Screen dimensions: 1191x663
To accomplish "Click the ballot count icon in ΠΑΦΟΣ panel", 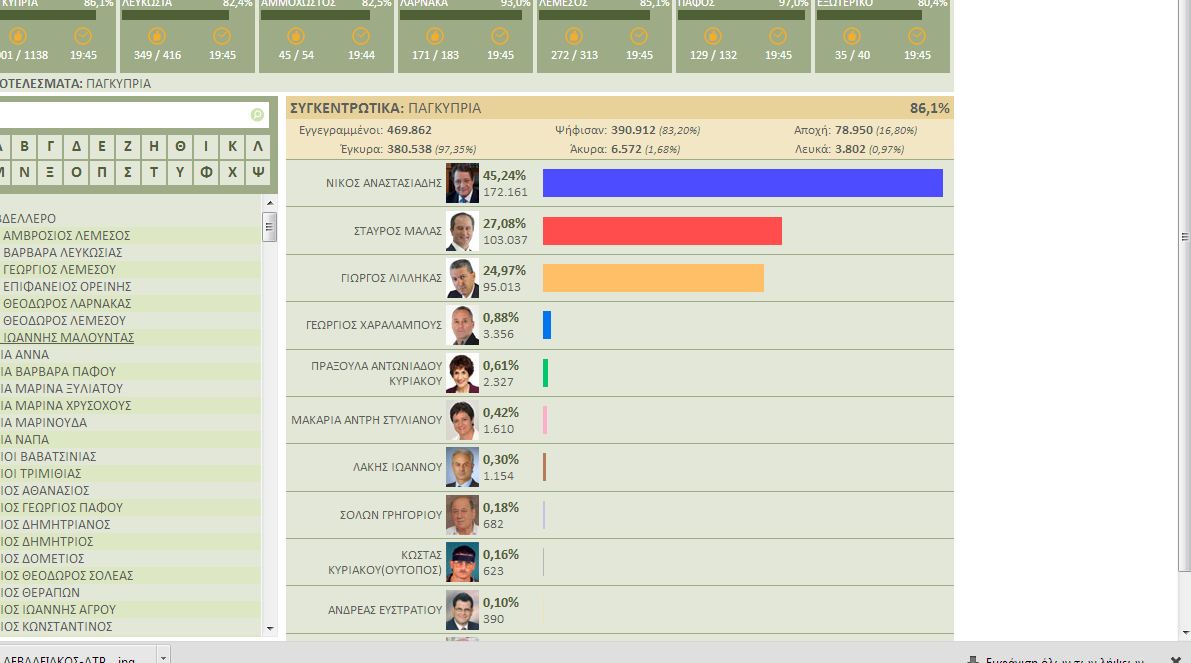I will (713, 36).
